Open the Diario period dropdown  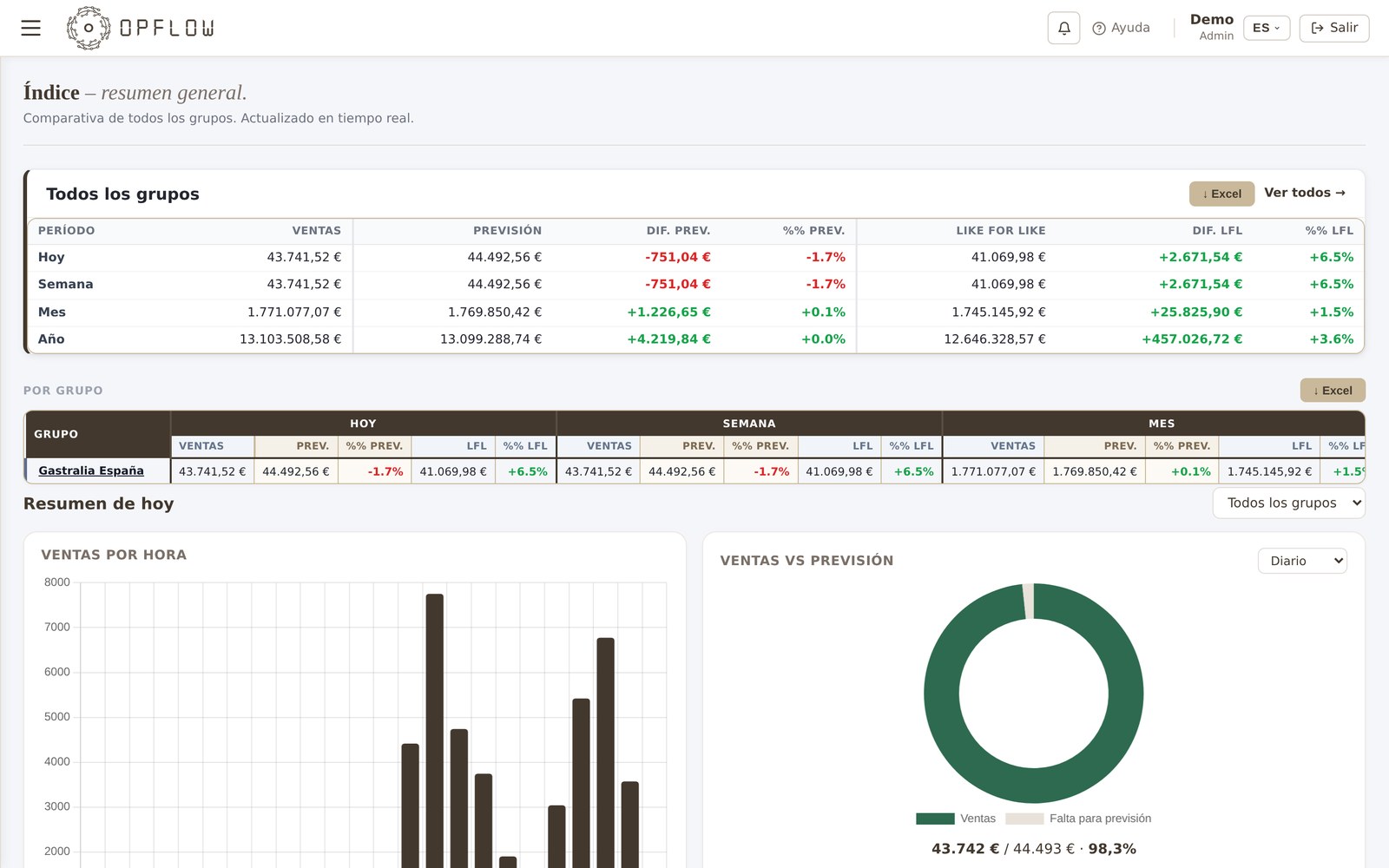click(x=1302, y=561)
